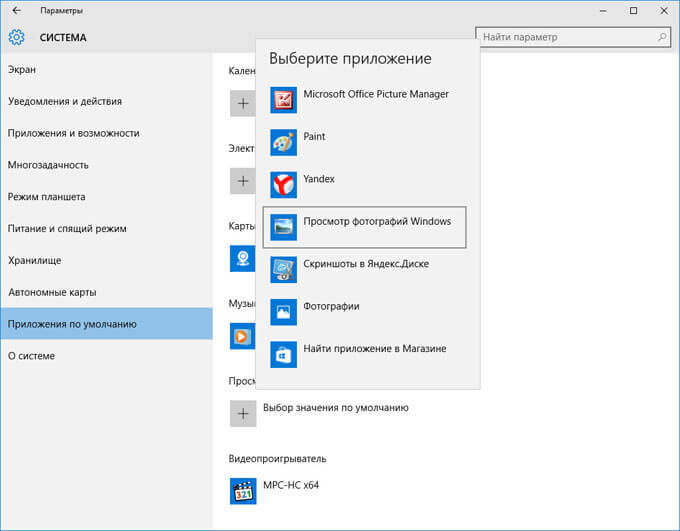
Task: Go back using the arrow button
Action: pos(16,10)
